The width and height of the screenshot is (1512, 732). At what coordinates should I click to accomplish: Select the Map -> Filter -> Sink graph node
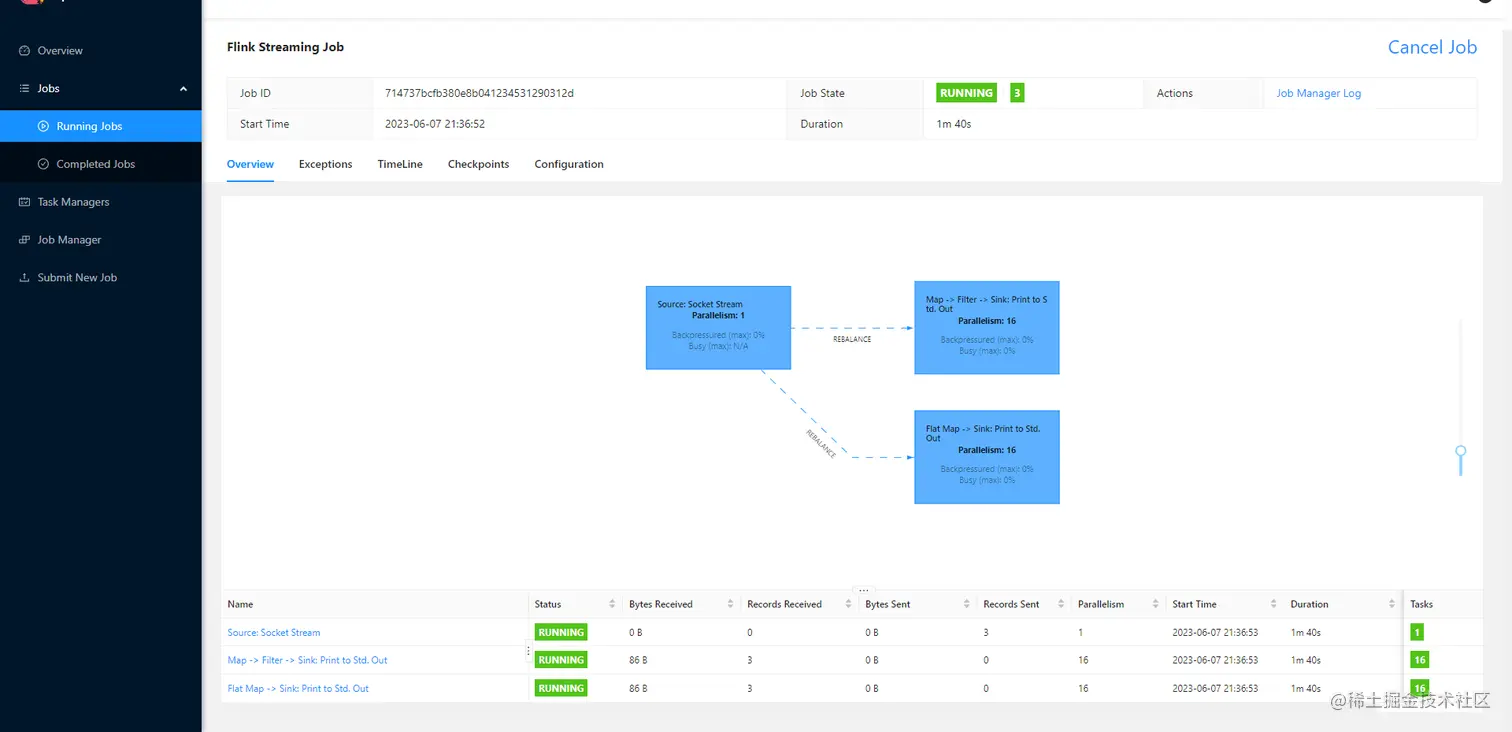[987, 328]
